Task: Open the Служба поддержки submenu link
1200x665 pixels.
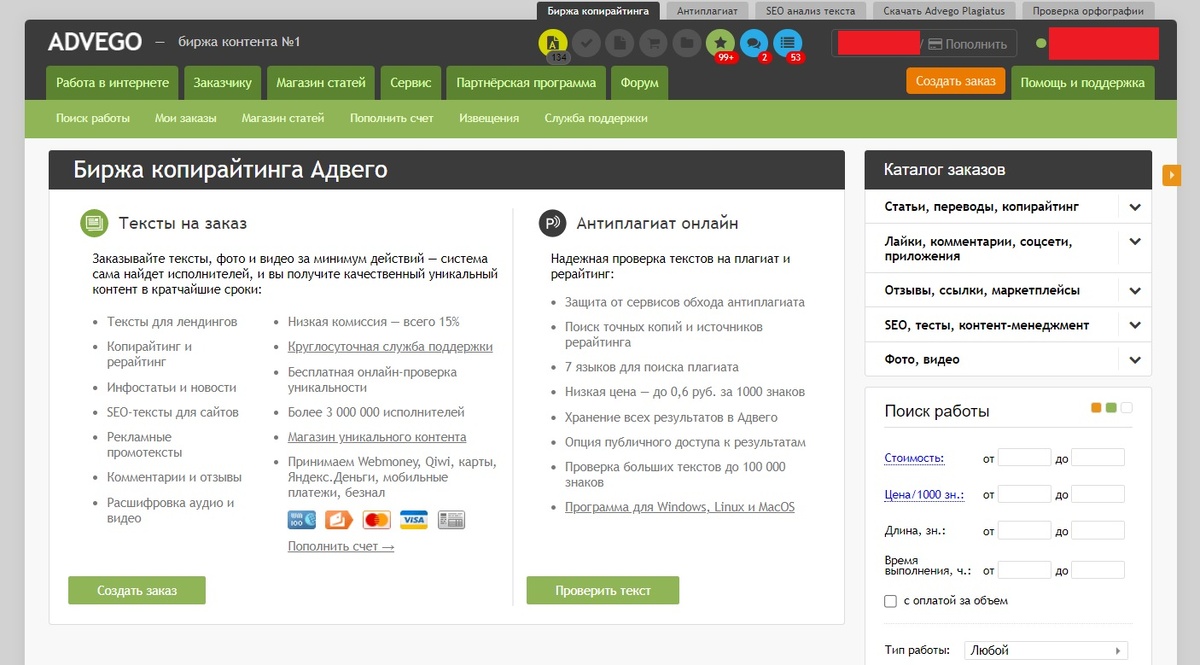Action: click(596, 118)
